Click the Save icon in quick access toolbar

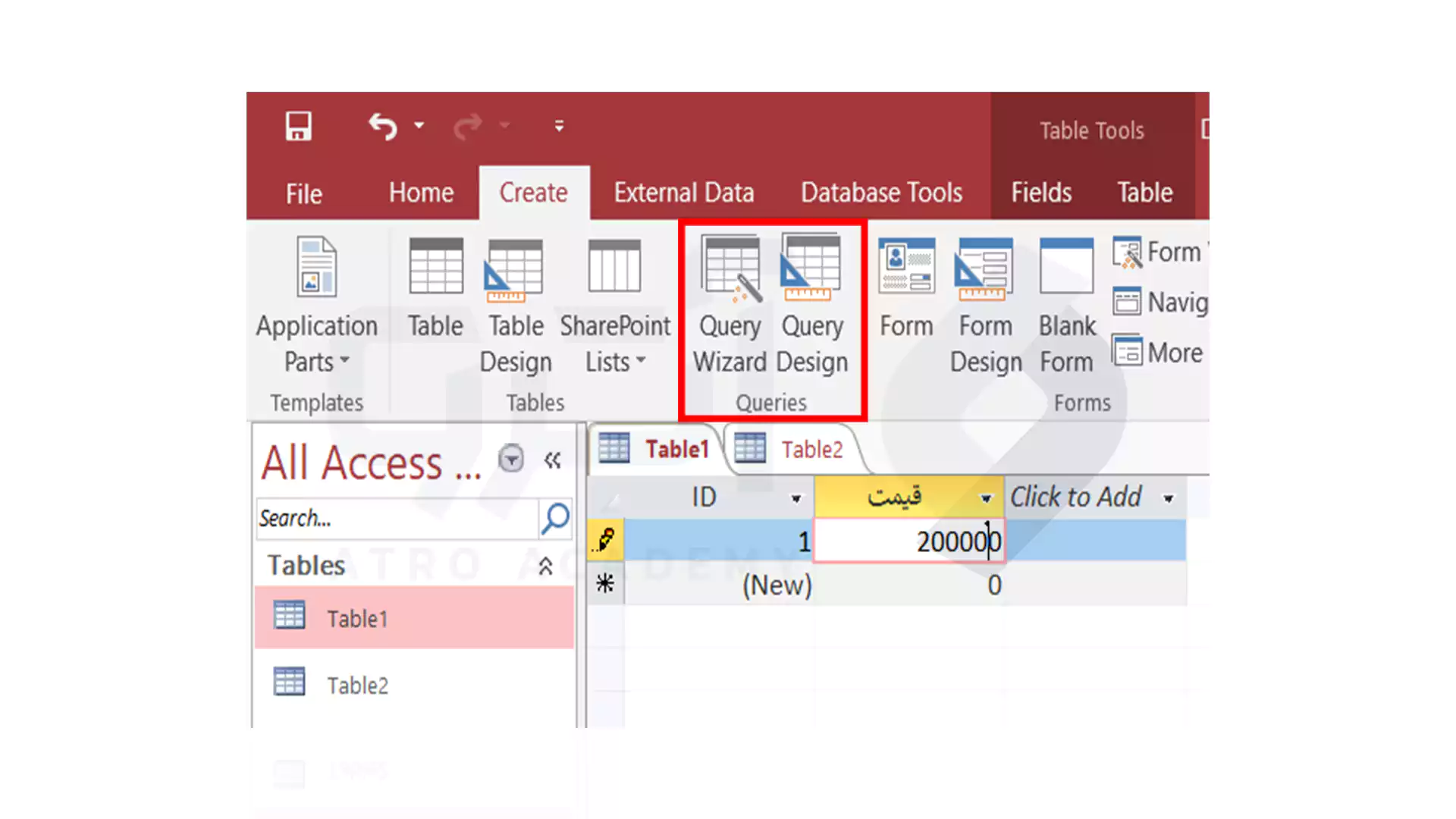tap(298, 126)
